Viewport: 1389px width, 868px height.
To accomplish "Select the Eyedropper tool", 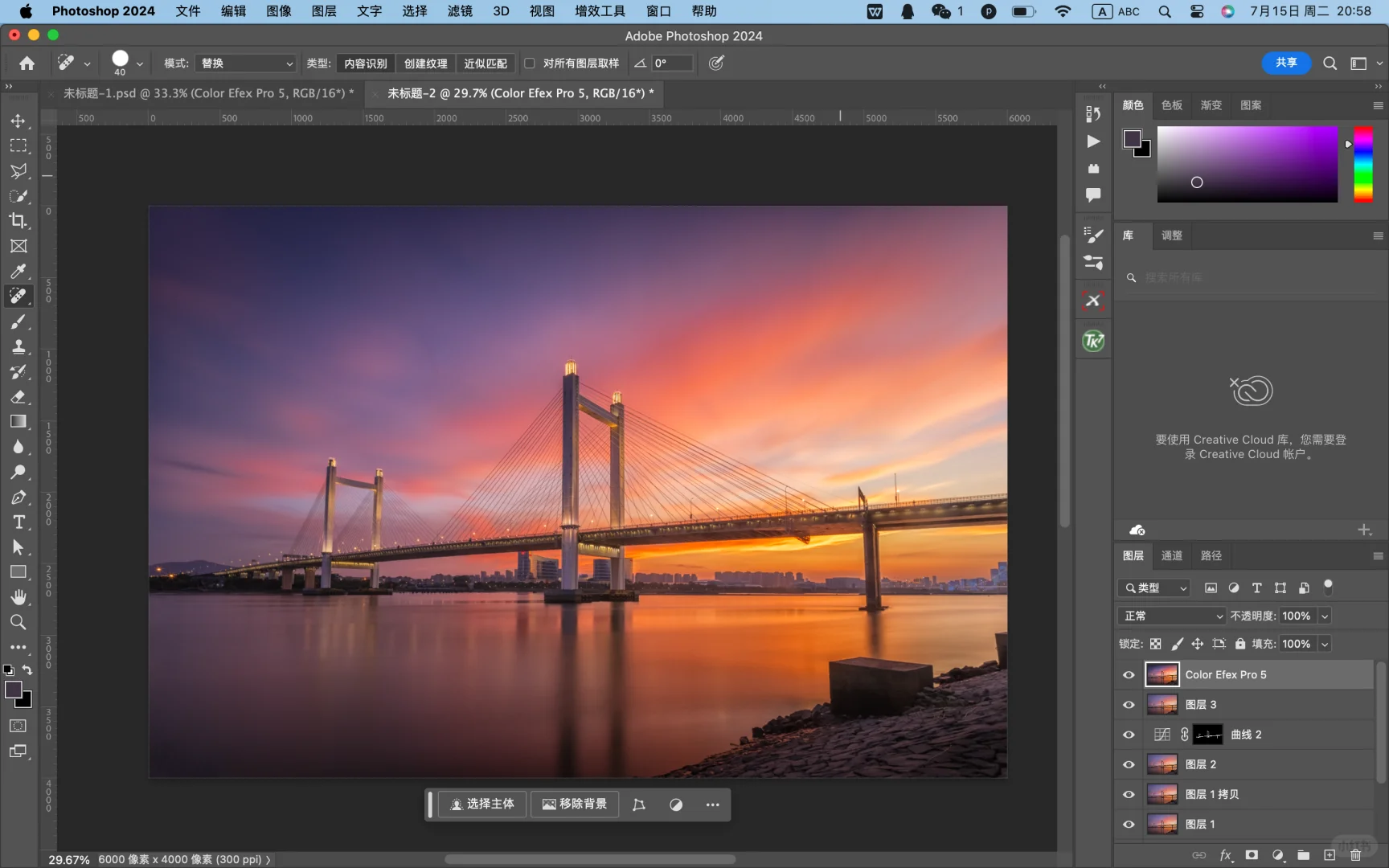I will 18,271.
